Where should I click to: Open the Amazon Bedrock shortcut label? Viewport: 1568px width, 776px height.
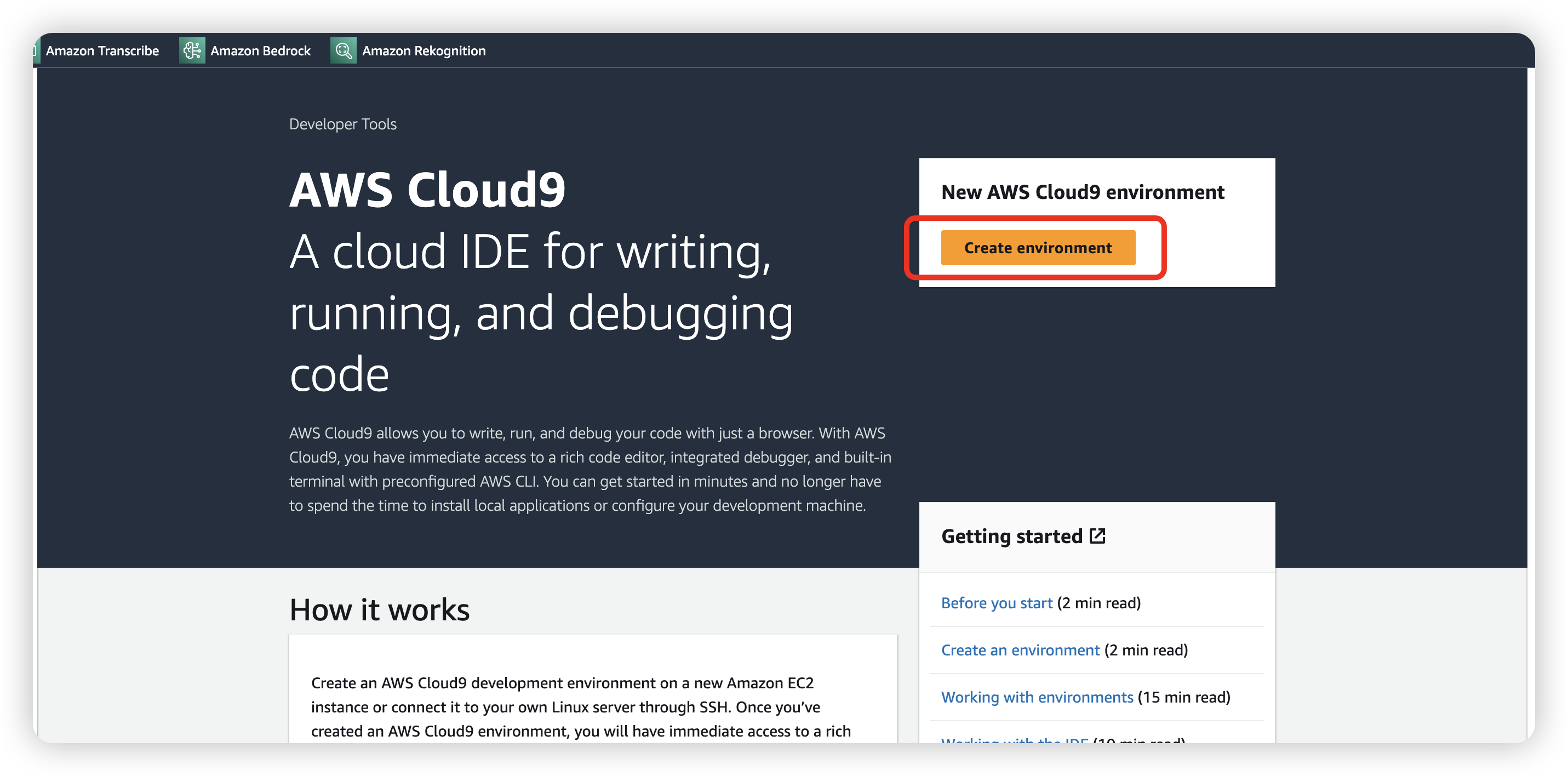tap(261, 50)
